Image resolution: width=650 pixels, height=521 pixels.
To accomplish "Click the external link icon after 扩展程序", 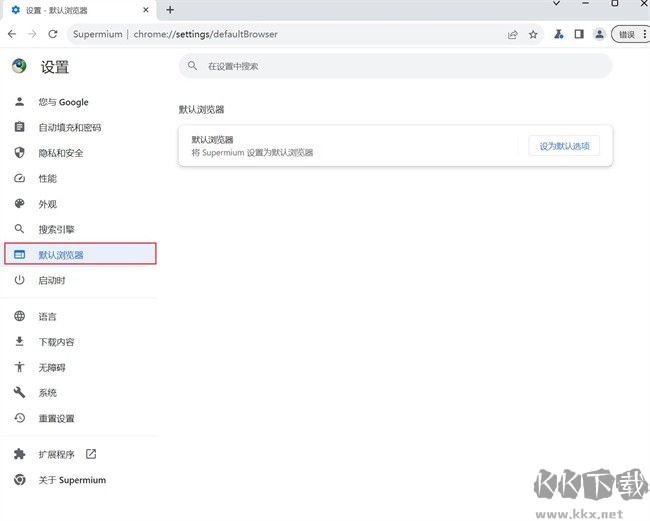I will (91, 454).
